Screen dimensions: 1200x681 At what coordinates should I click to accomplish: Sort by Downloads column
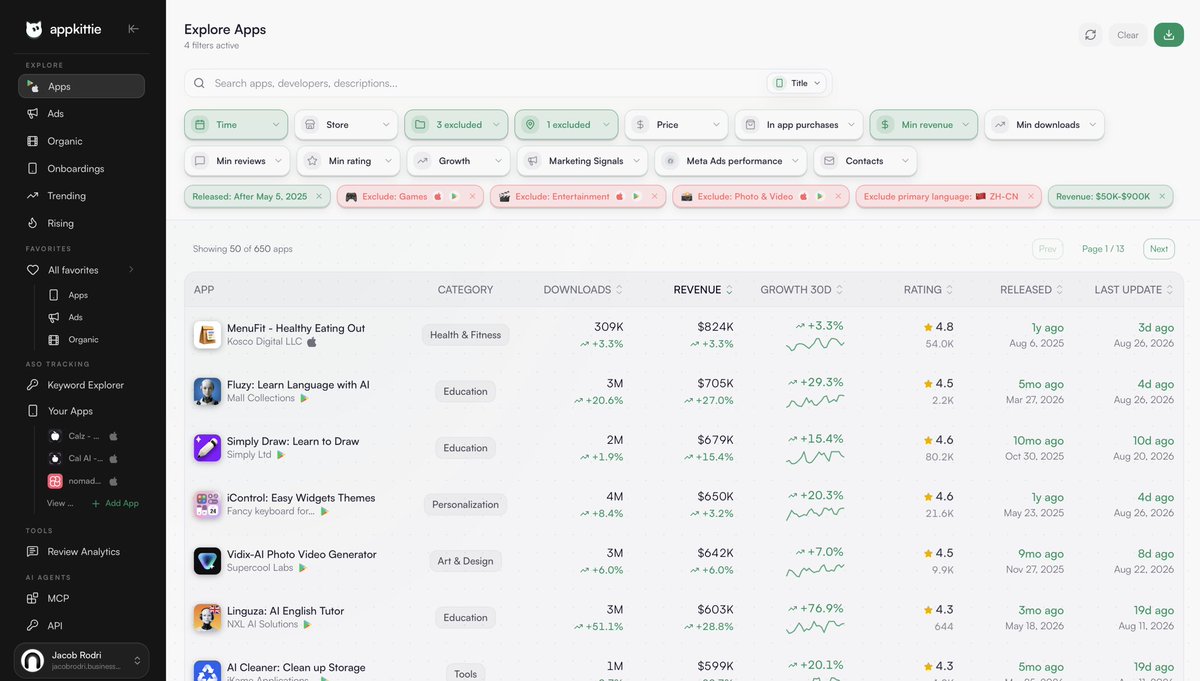[x=583, y=290]
